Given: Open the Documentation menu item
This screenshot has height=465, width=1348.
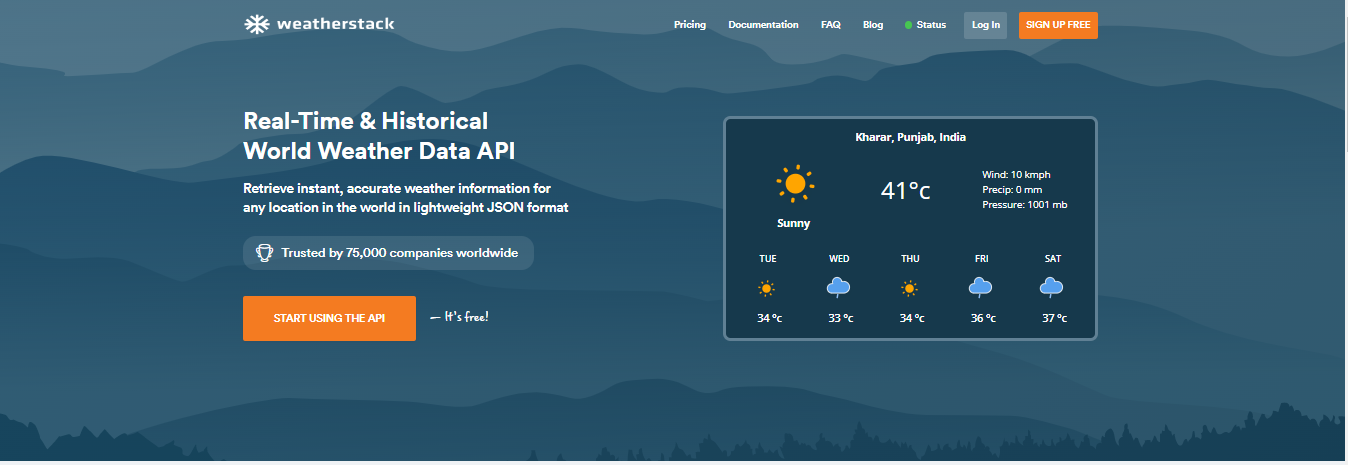Looking at the screenshot, I should pyautogui.click(x=763, y=25).
